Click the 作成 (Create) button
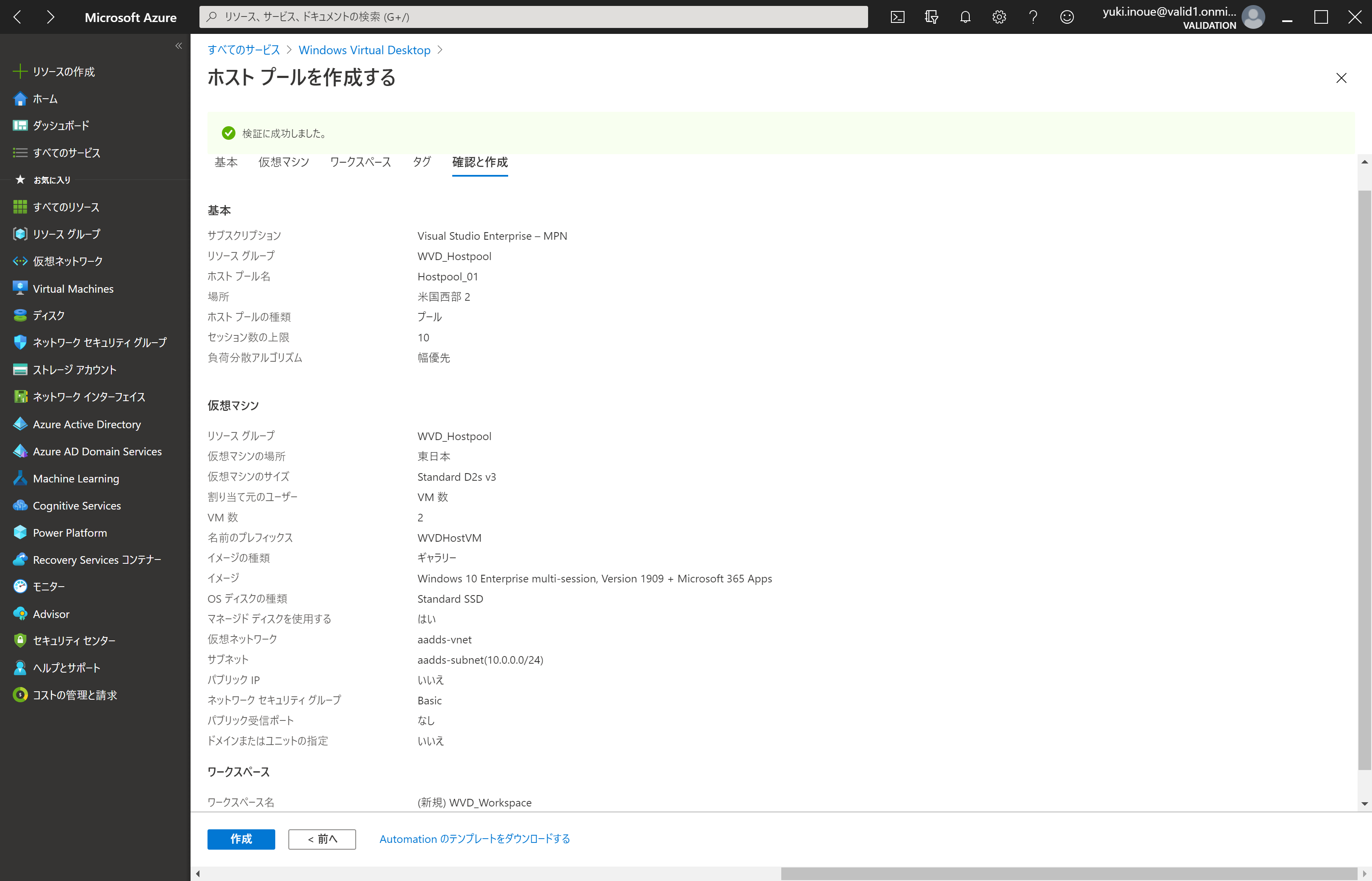This screenshot has height=881, width=1372. tap(240, 839)
